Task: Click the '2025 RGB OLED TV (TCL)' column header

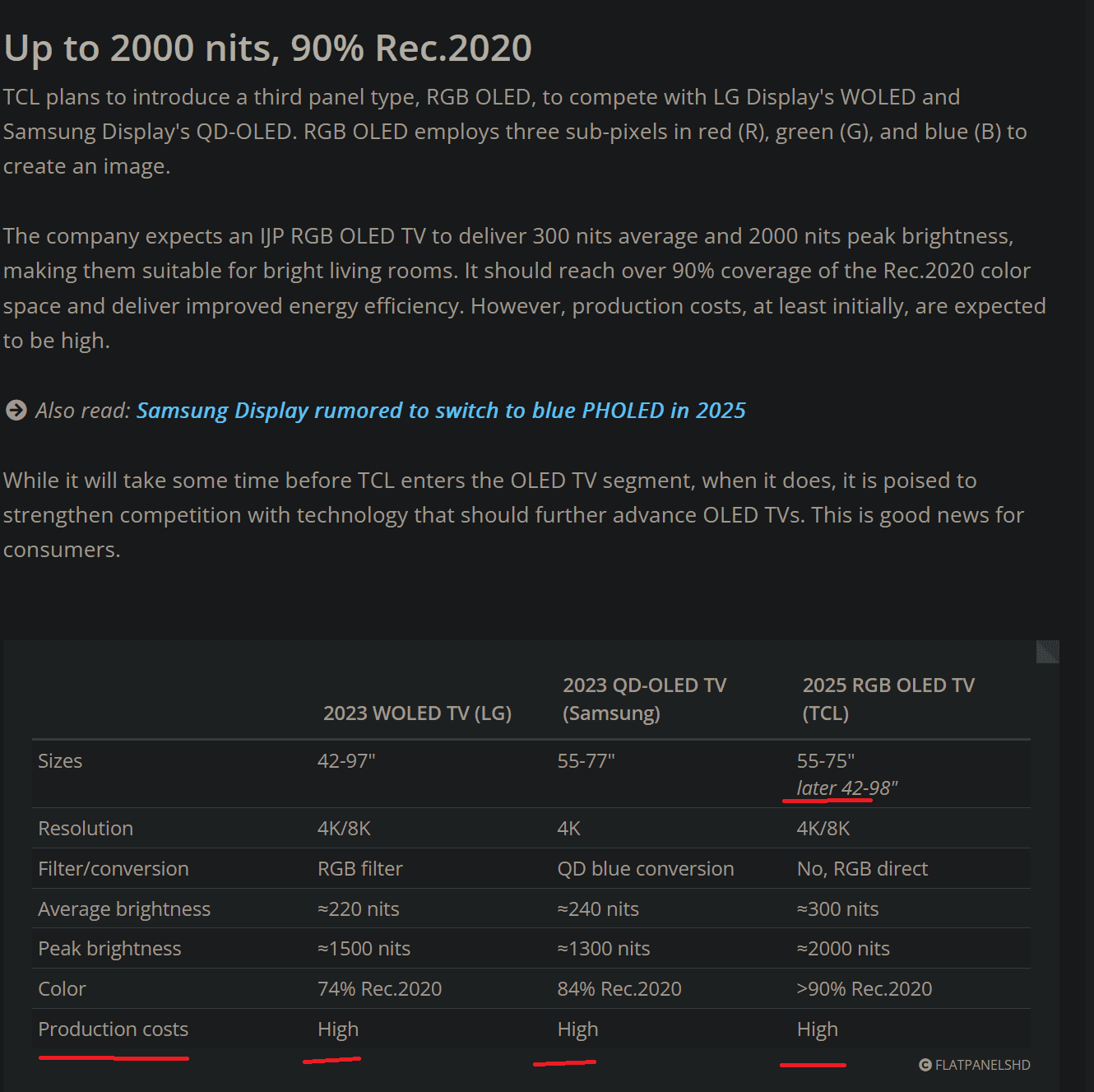Action: click(888, 699)
